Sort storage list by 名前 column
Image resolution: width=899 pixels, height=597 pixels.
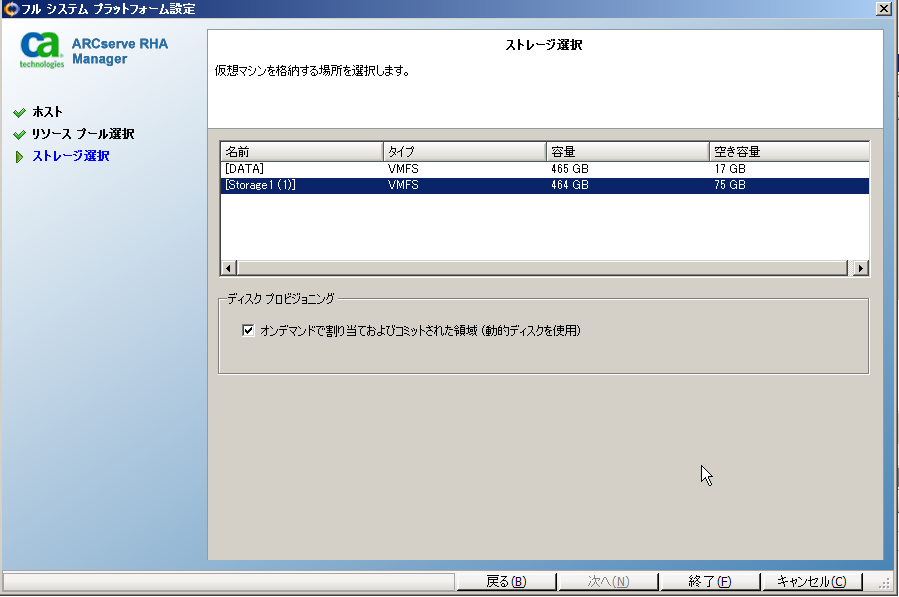click(302, 151)
